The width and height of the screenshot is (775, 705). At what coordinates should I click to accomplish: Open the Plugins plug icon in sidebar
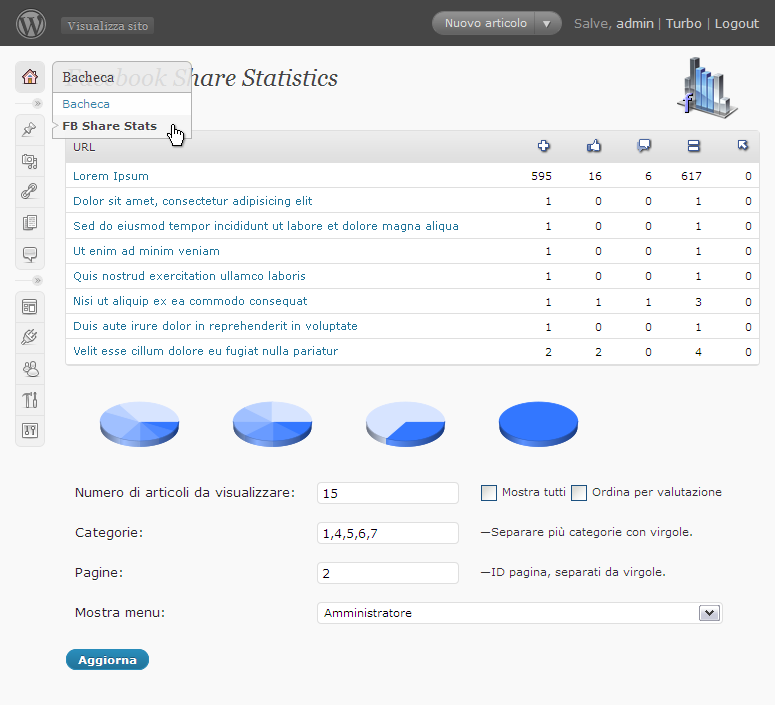tap(30, 338)
